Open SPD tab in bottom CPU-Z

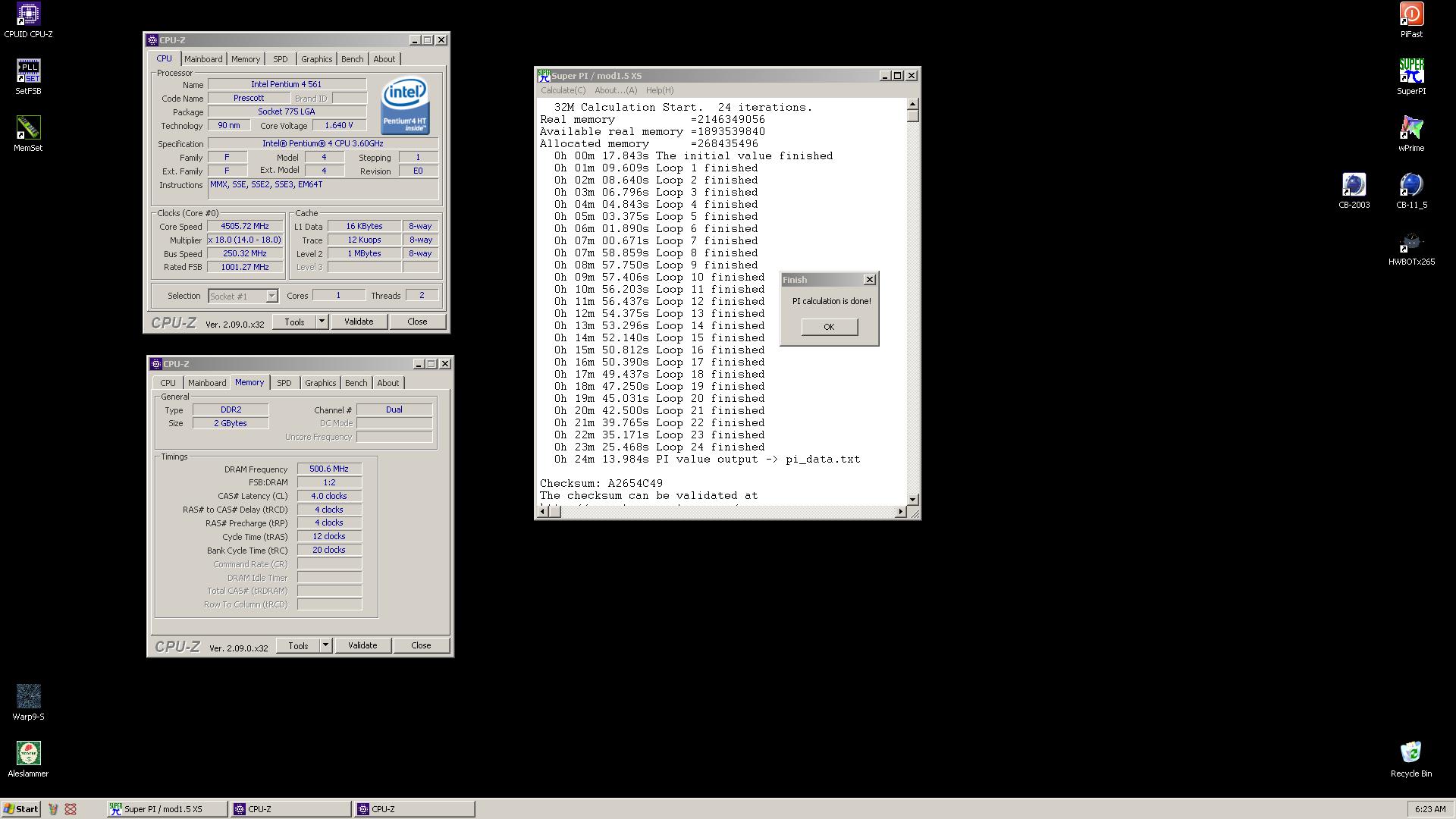coord(284,383)
